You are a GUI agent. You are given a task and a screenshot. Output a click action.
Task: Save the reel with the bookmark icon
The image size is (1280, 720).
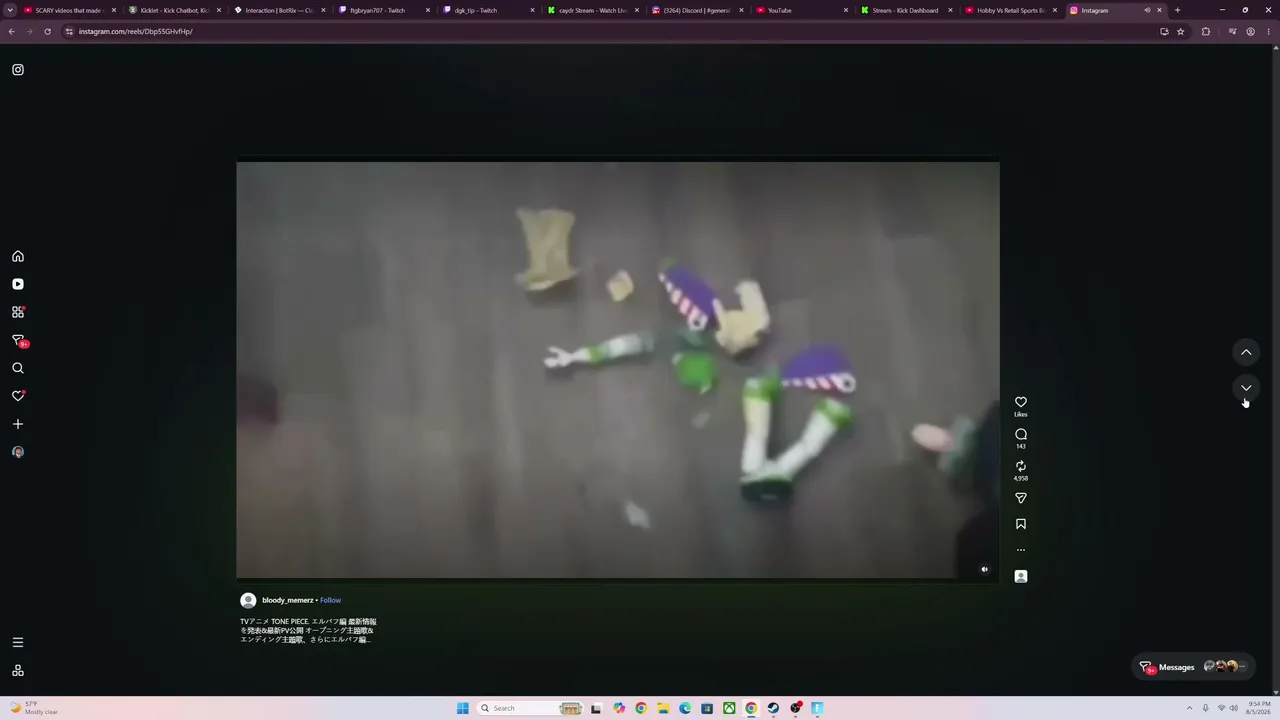coord(1021,524)
